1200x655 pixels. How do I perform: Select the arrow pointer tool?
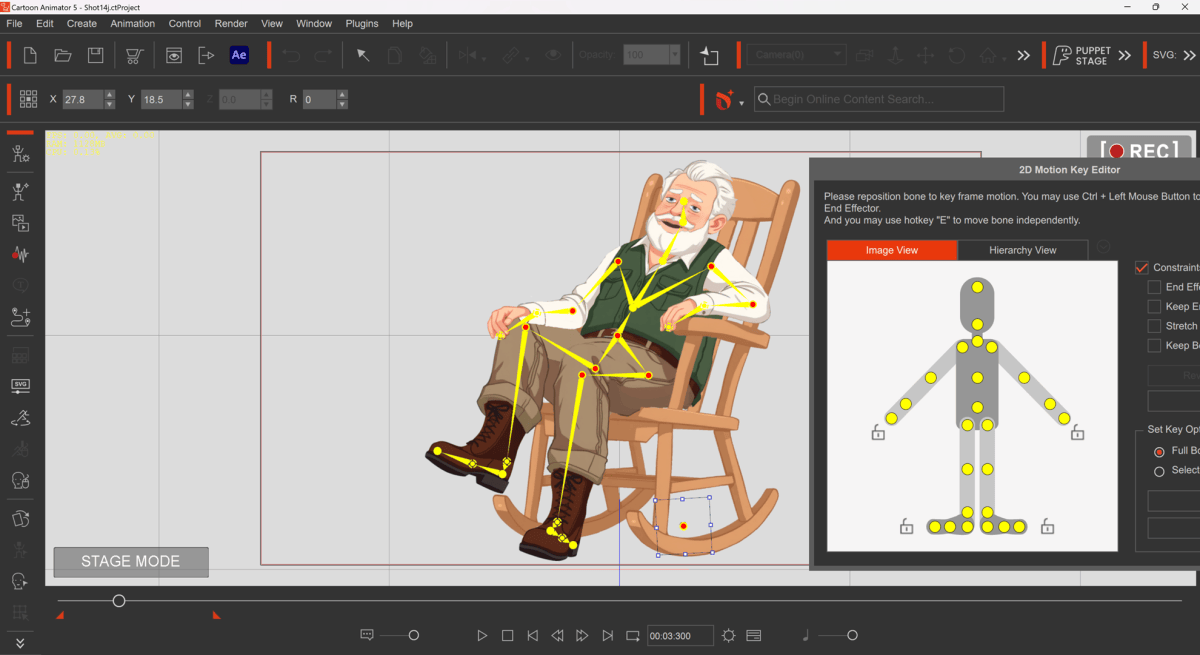click(x=363, y=55)
